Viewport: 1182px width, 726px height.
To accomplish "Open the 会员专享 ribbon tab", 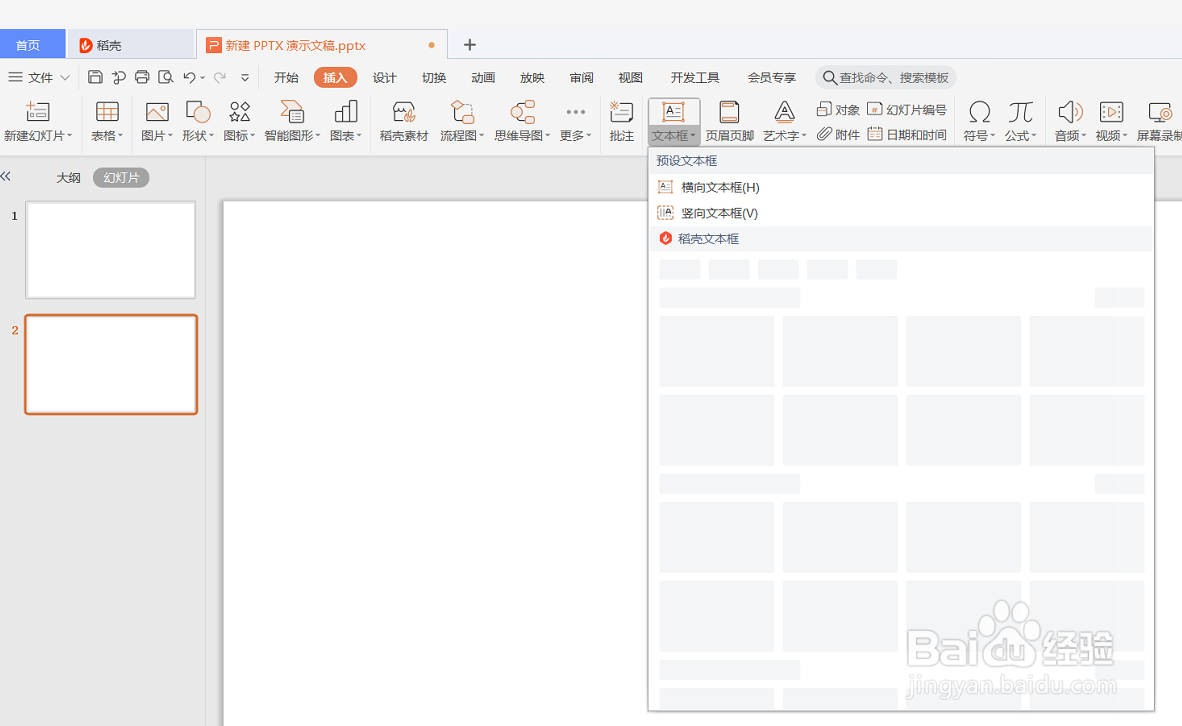I will tap(771, 78).
